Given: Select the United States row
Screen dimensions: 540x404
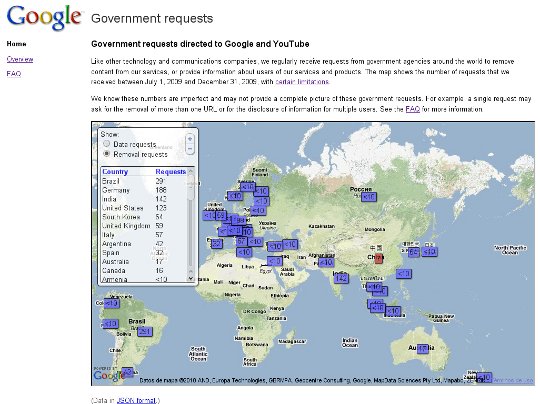Looking at the screenshot, I should (x=144, y=208).
